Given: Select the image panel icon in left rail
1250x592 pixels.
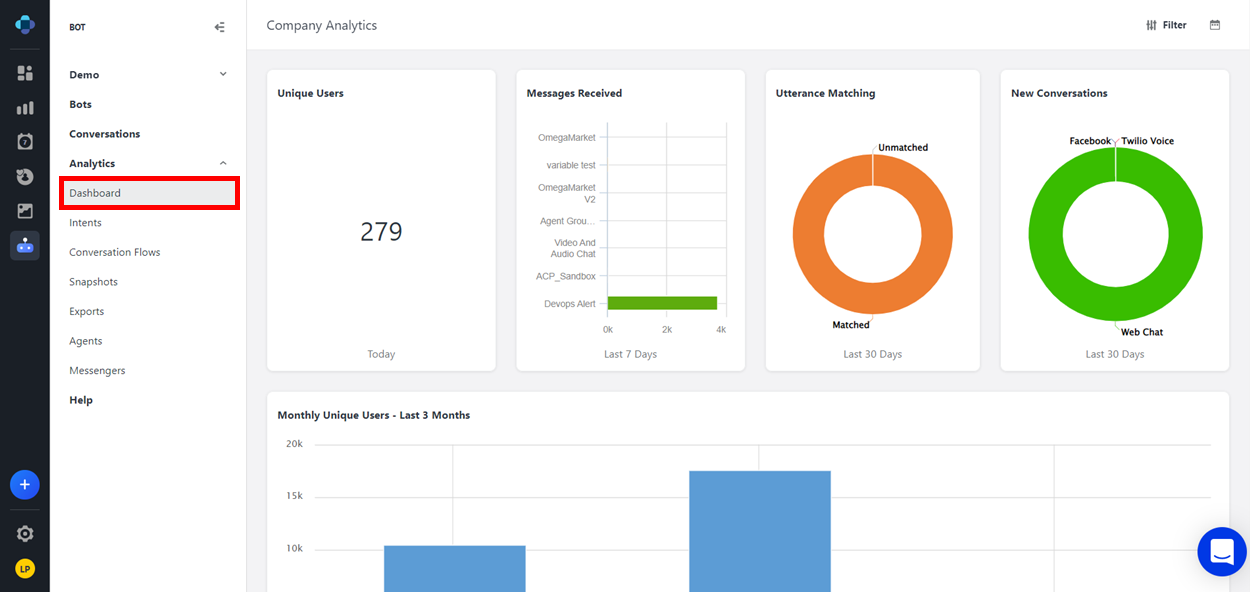Looking at the screenshot, I should pos(24,210).
